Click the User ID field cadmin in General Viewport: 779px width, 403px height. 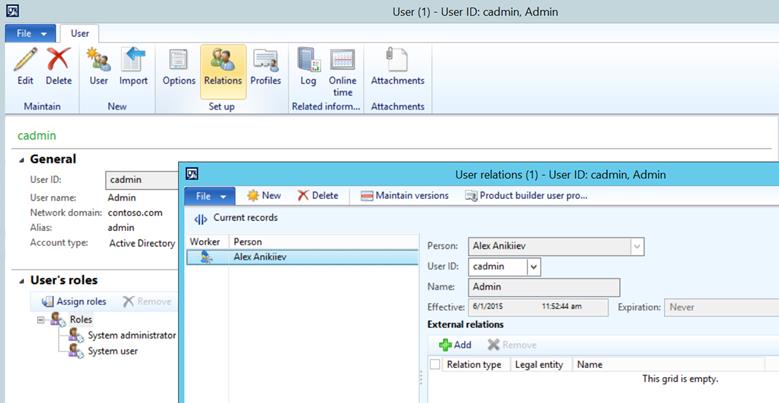142,180
